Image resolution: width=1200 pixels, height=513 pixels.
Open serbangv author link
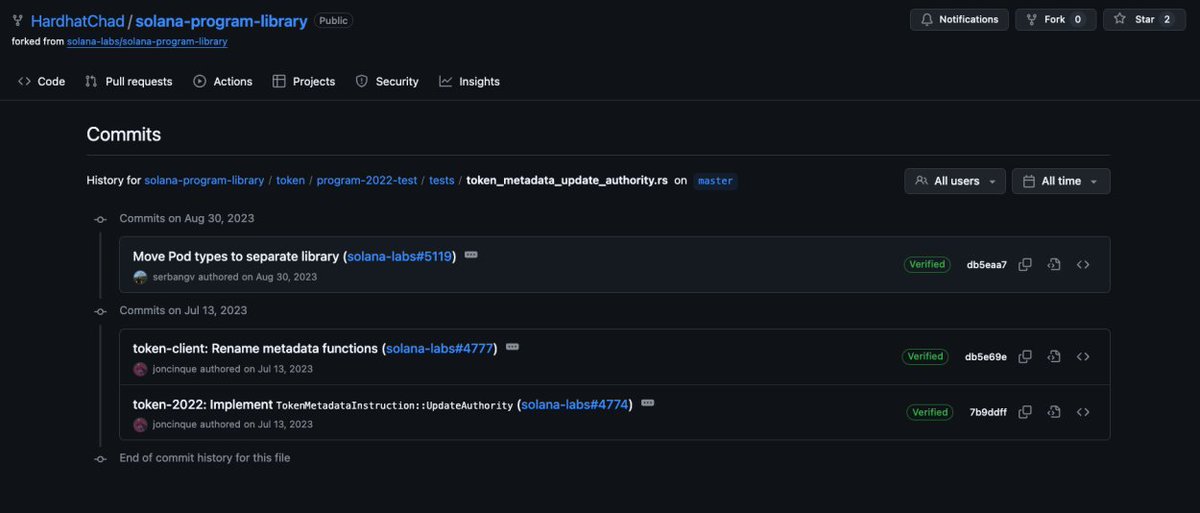click(173, 277)
